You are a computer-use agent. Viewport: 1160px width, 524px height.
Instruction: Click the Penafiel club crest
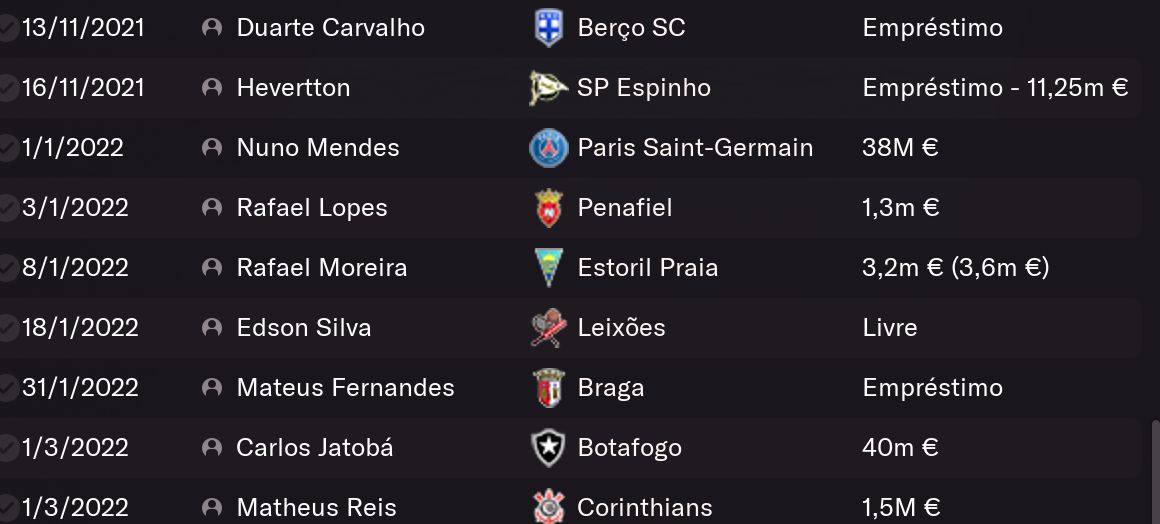point(548,207)
